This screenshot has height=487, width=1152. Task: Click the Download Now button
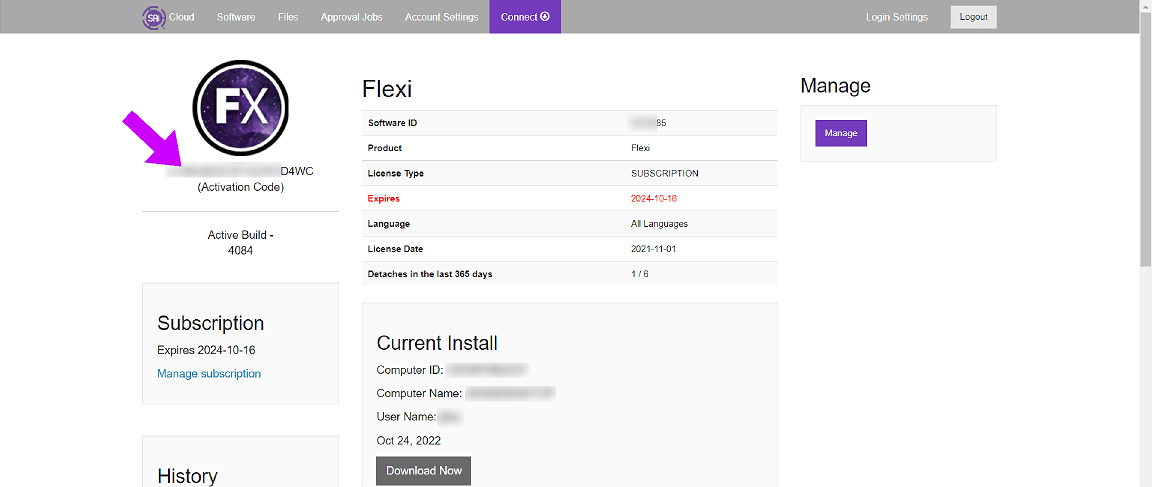[423, 471]
